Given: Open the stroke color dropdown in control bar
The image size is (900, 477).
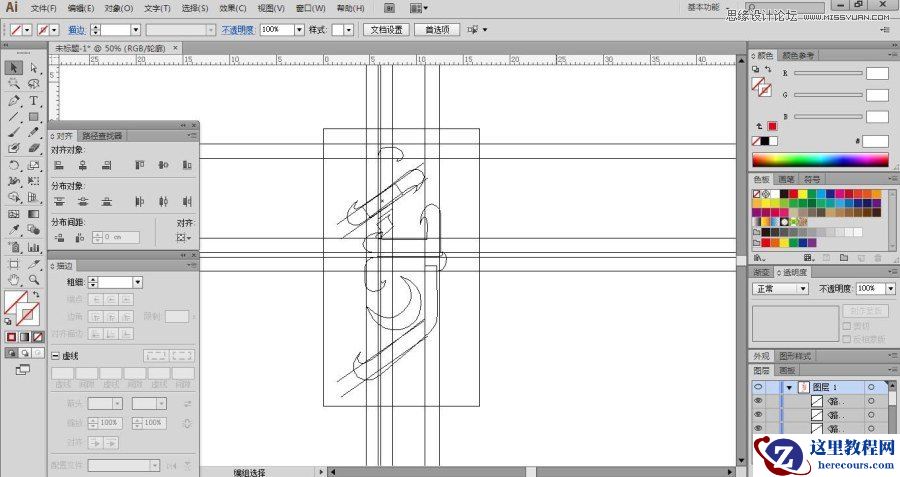Looking at the screenshot, I should [55, 30].
